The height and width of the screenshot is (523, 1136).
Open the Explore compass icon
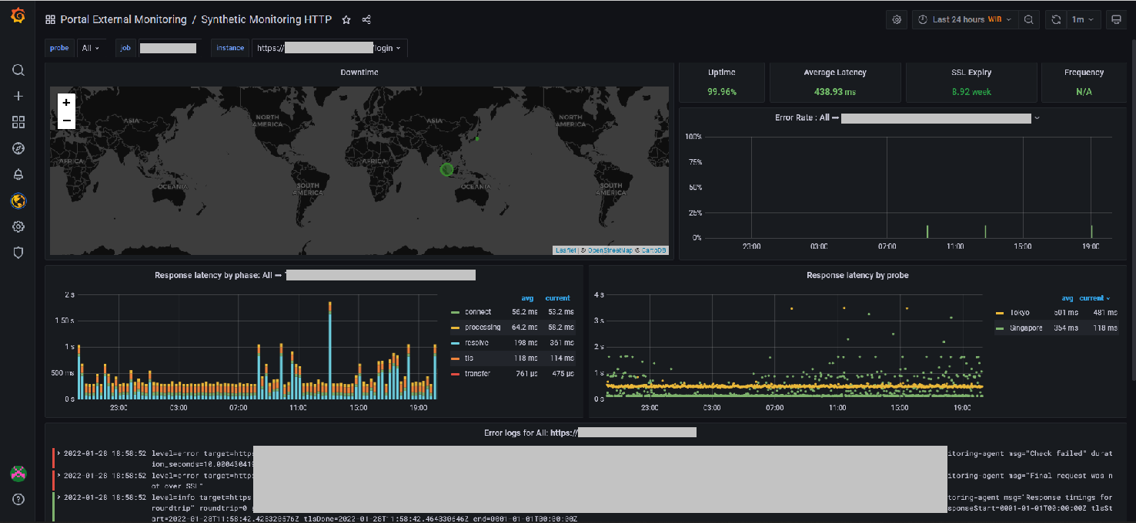click(x=19, y=148)
